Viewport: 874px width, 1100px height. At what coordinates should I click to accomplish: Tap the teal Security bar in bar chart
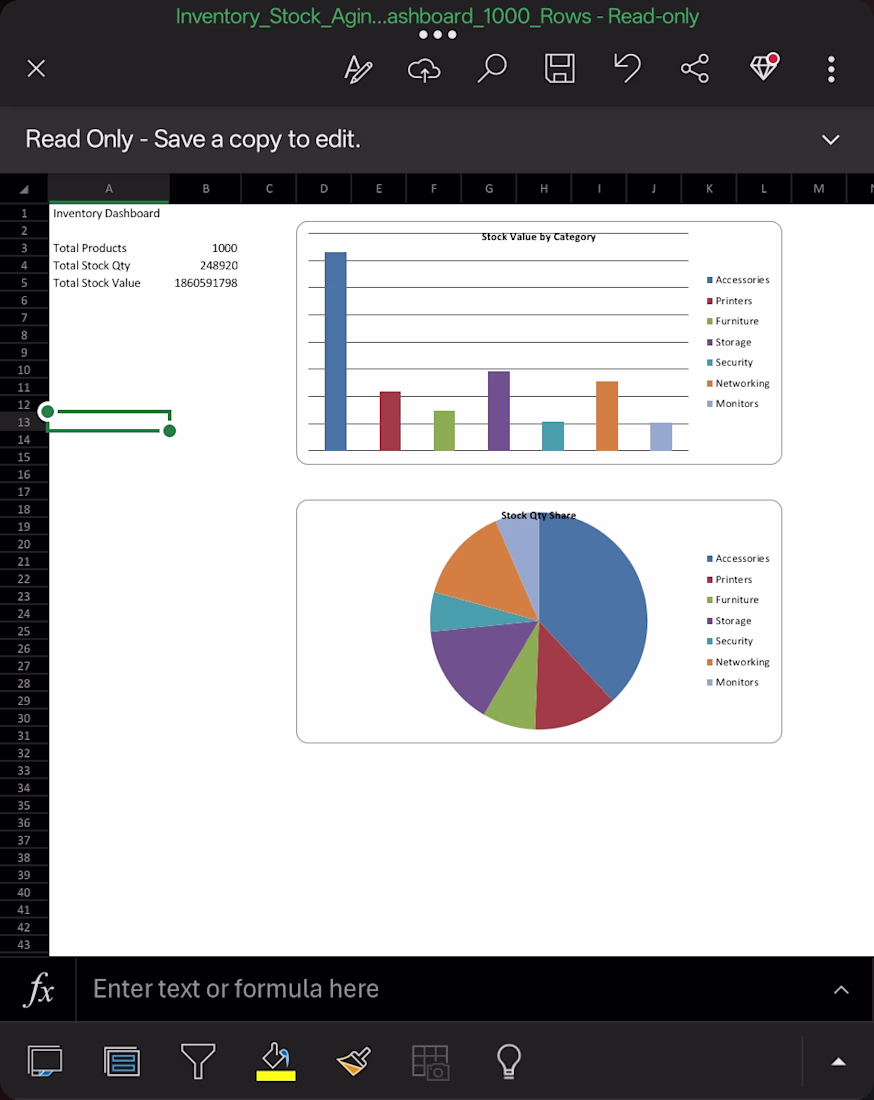click(553, 436)
